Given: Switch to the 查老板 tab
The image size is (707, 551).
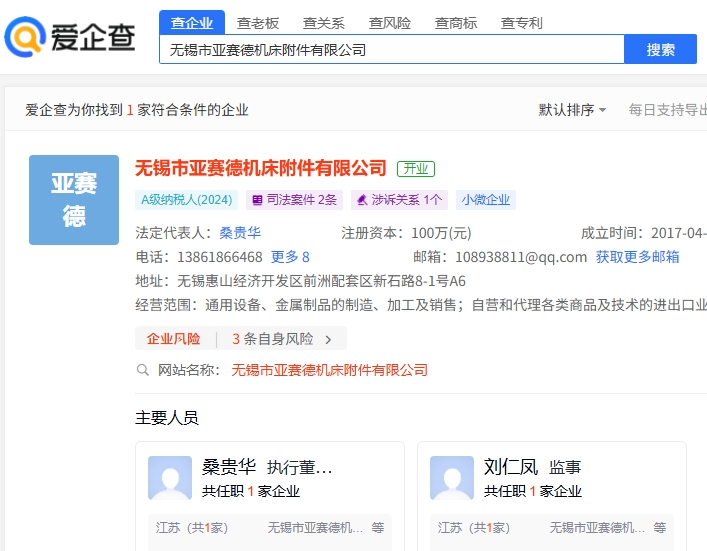Looking at the screenshot, I should click(x=258, y=23).
